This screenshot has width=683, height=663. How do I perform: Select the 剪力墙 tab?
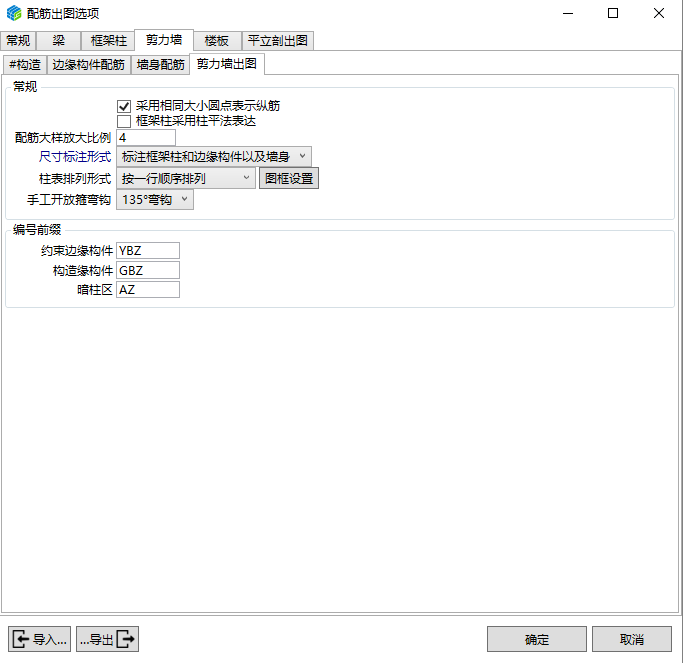(164, 40)
